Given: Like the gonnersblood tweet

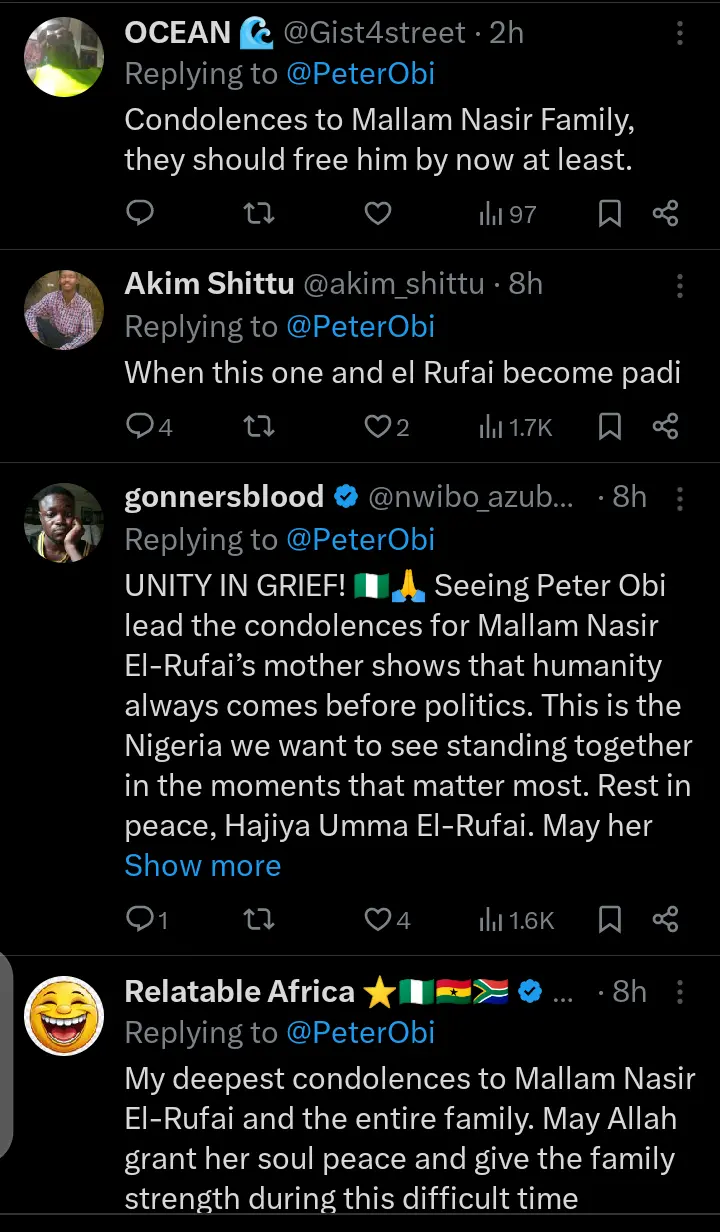Looking at the screenshot, I should click(x=377, y=919).
